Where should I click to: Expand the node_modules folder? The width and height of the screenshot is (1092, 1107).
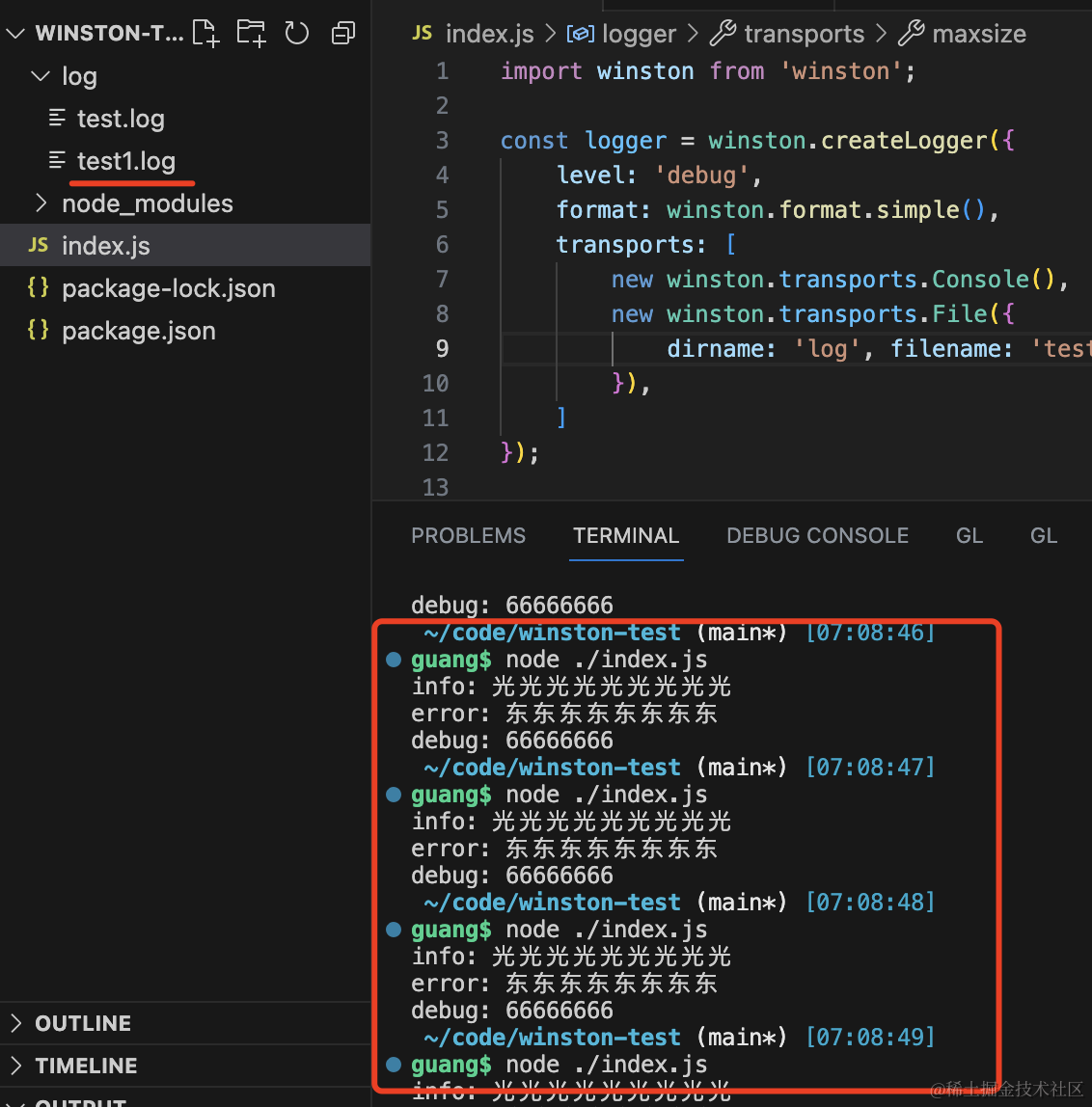point(41,203)
